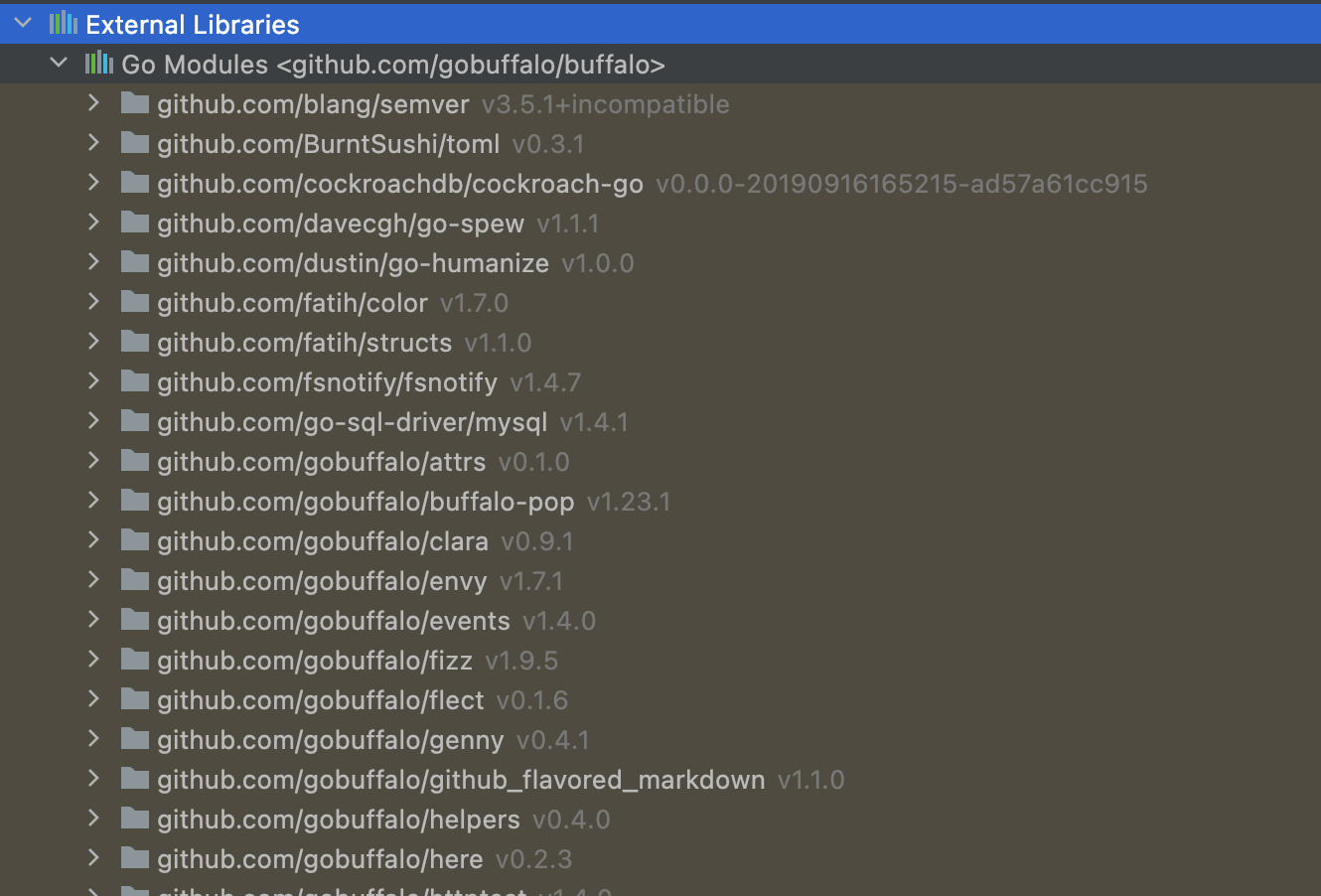
Task: Click the Go Modules library icon
Action: [x=98, y=63]
